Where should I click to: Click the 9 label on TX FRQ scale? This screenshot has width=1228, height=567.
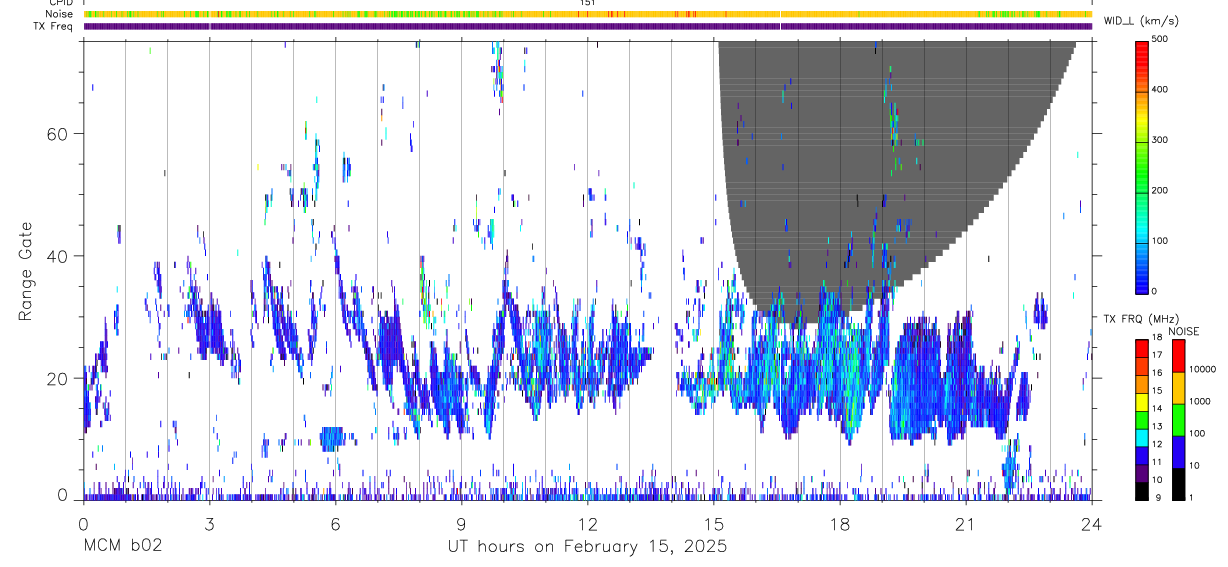[1158, 497]
